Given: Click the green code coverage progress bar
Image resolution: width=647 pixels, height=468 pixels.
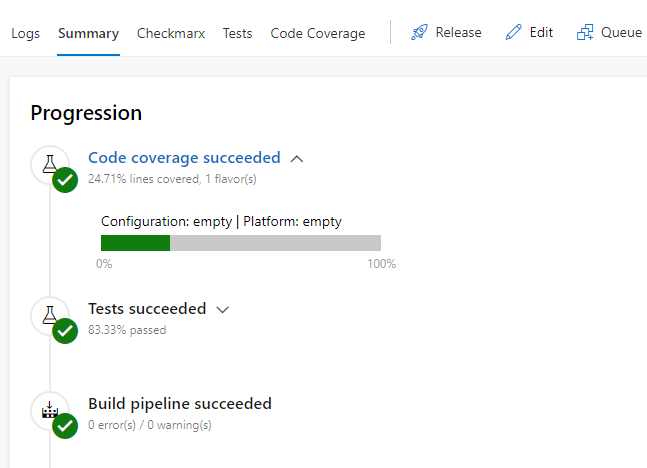Looking at the screenshot, I should tap(135, 243).
